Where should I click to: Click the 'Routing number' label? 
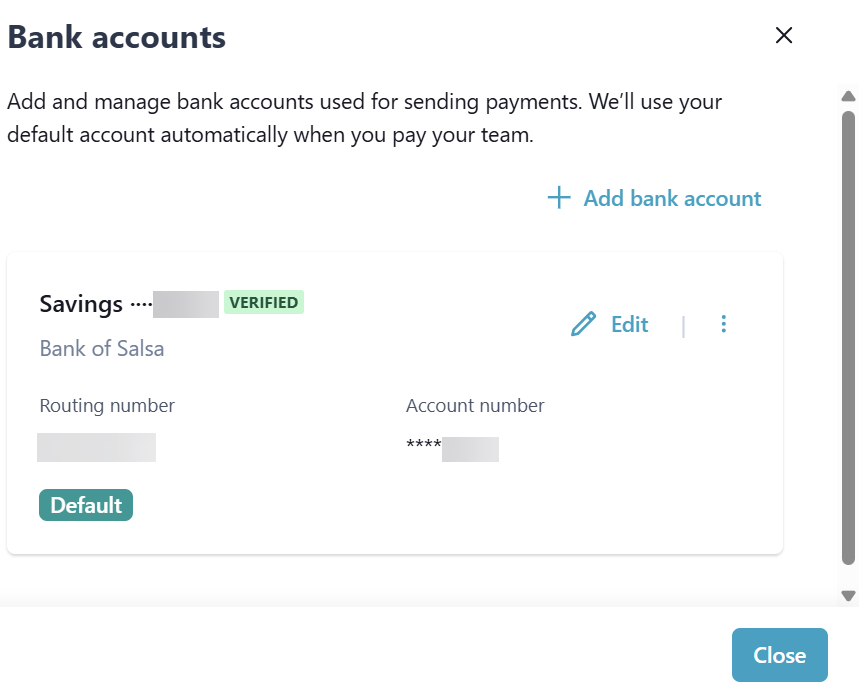[x=107, y=405]
